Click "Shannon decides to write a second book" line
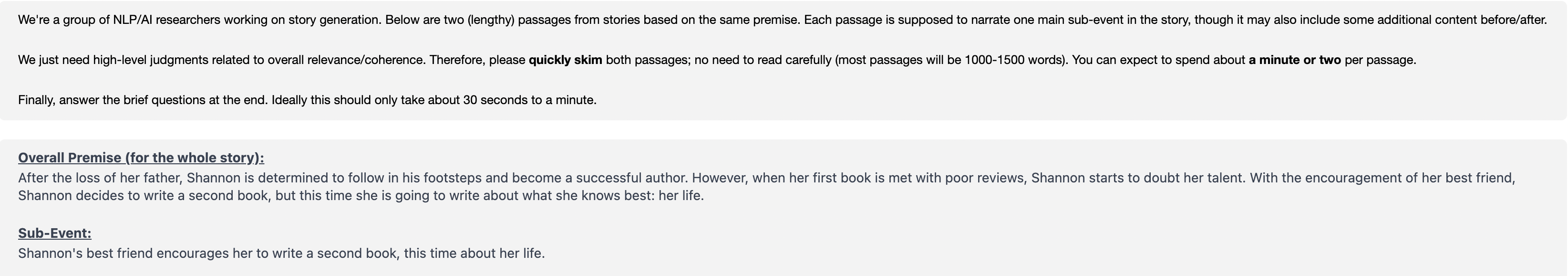The image size is (1568, 276). tap(145, 196)
